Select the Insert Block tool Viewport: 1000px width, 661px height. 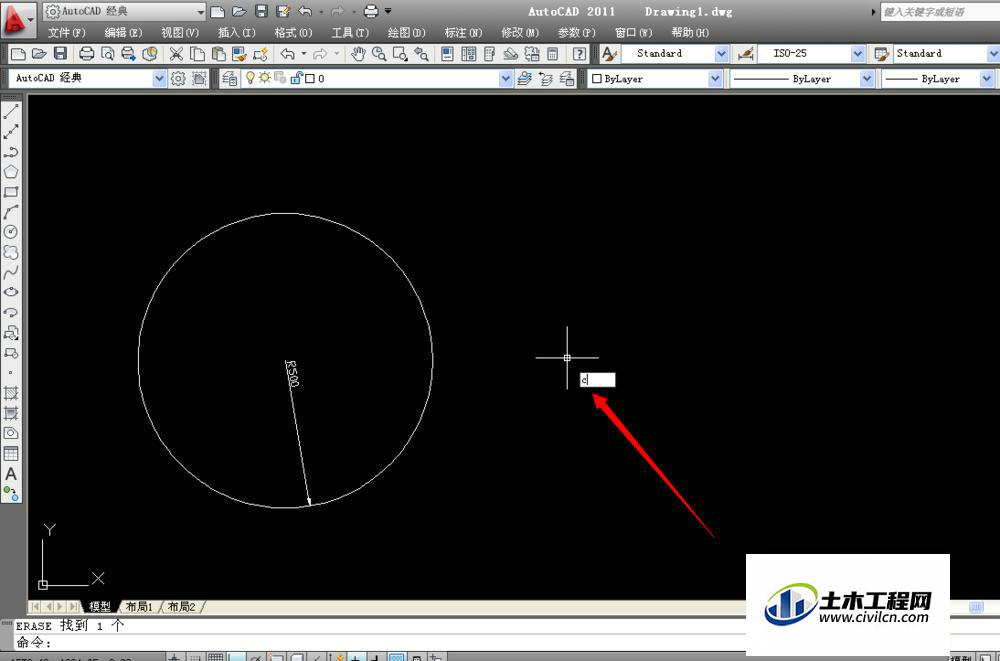tap(11, 332)
